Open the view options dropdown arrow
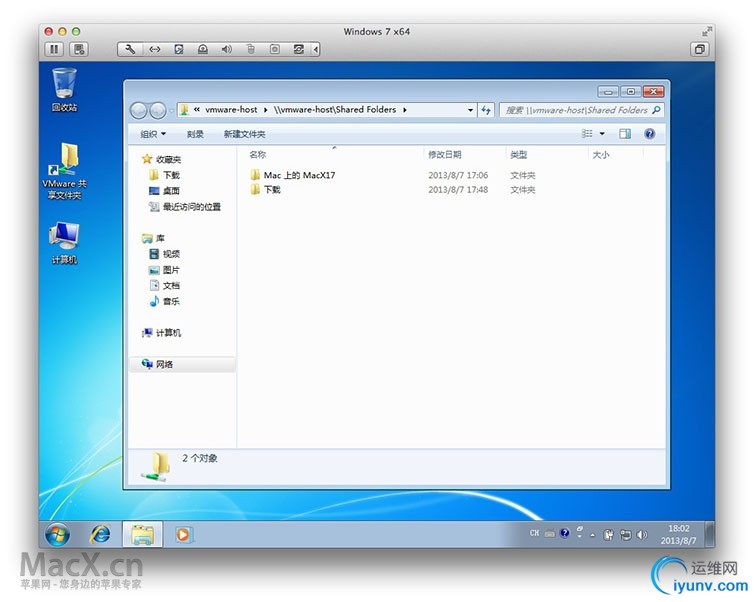 602,134
